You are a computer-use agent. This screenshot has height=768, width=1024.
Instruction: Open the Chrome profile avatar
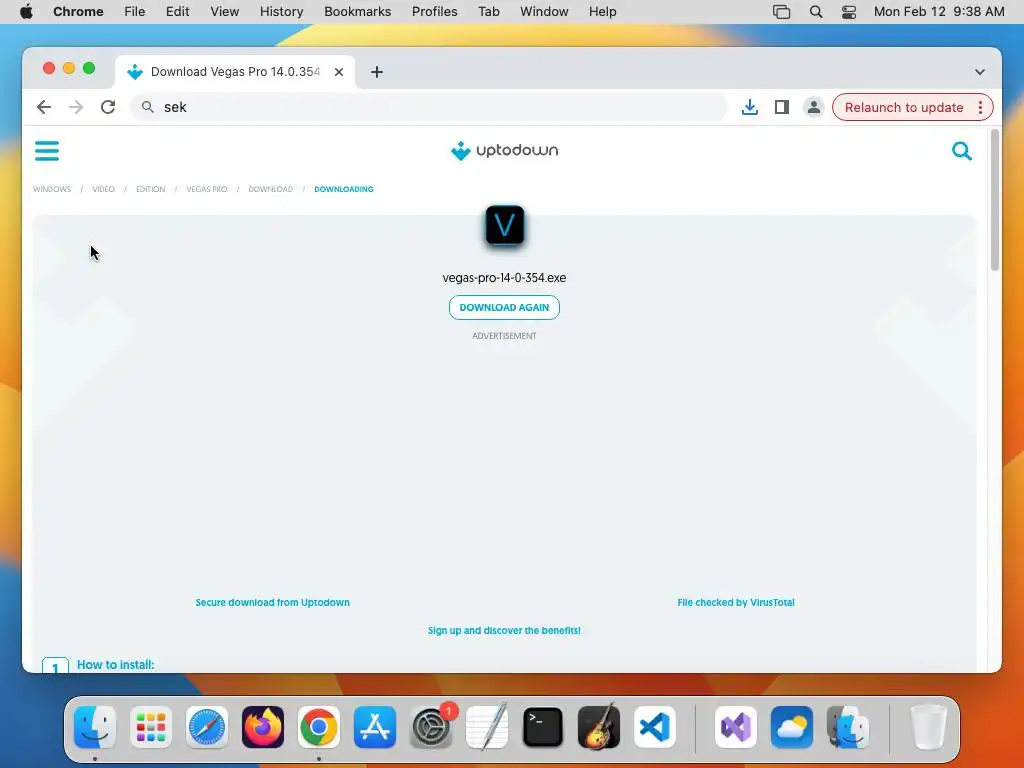[814, 107]
